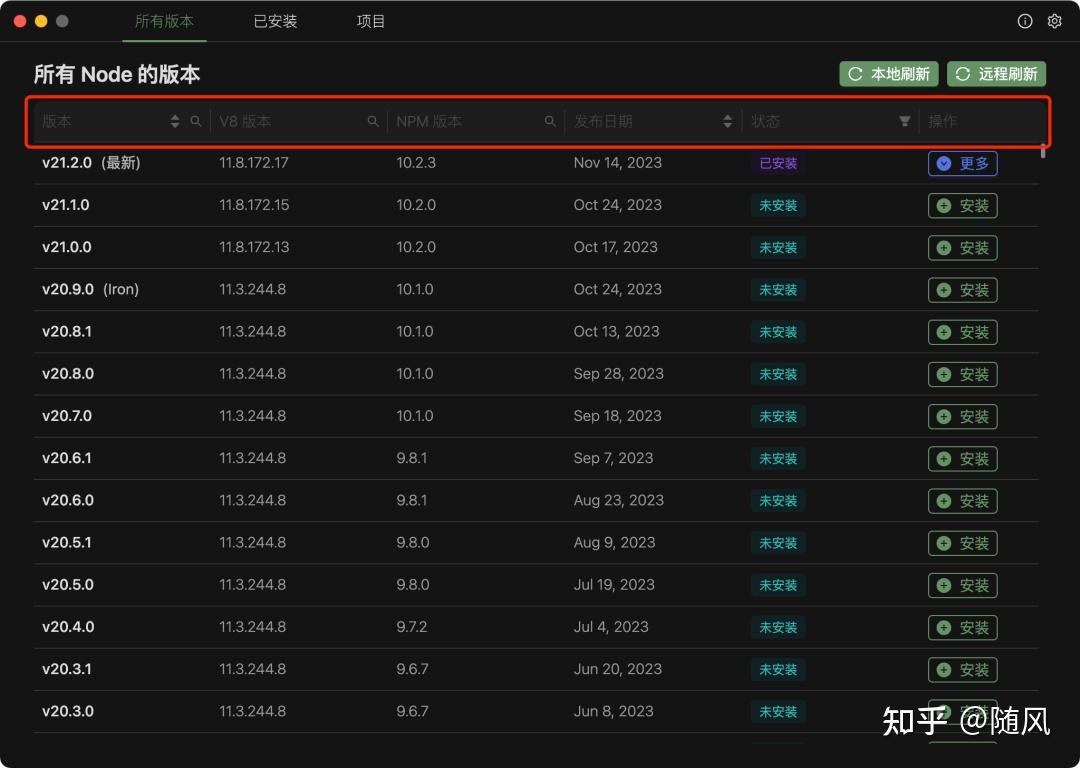Image resolution: width=1080 pixels, height=768 pixels.
Task: Open the 状态 column filter icon
Action: (x=904, y=121)
